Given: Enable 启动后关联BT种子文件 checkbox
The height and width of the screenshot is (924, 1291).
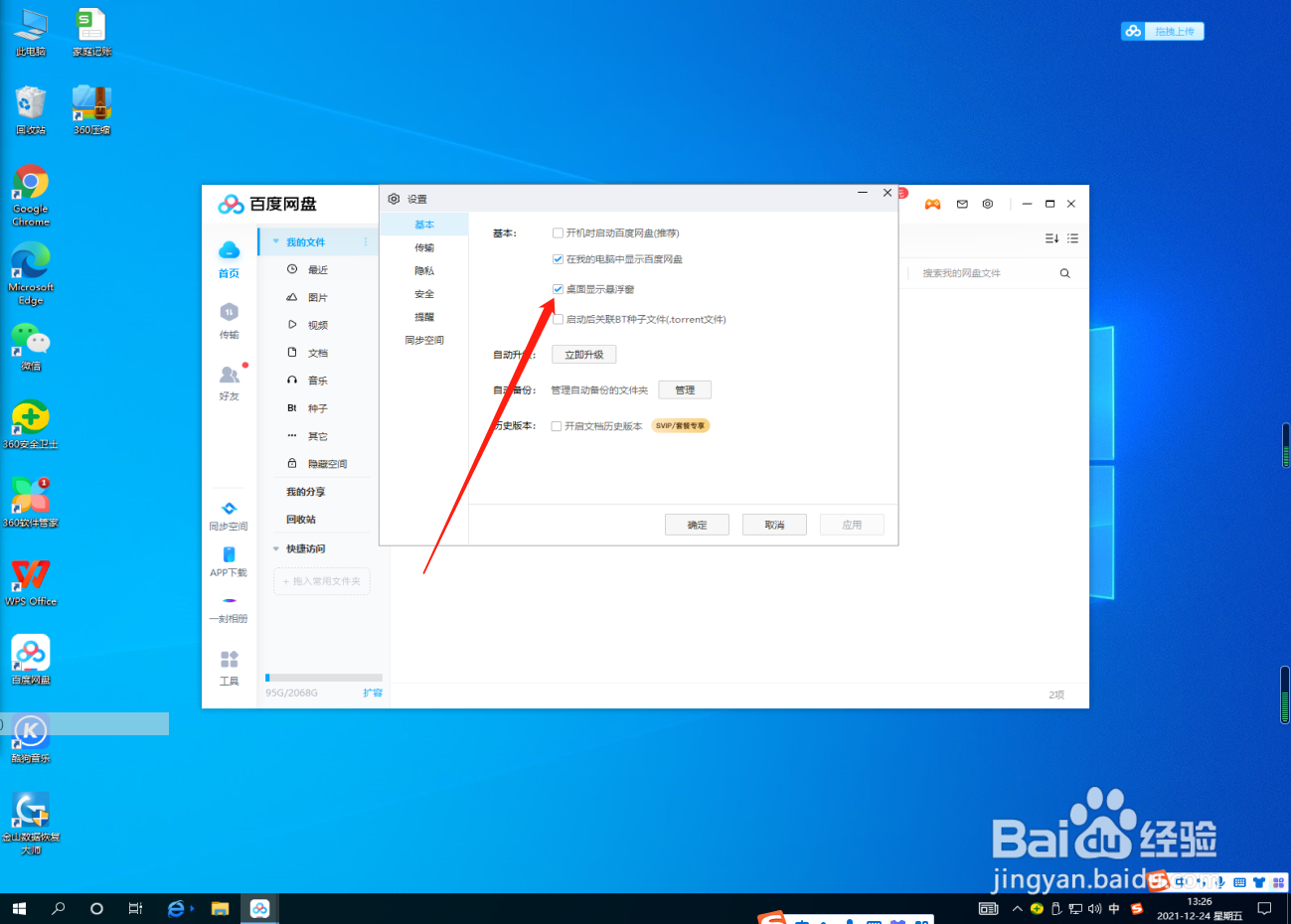Looking at the screenshot, I should [x=558, y=320].
